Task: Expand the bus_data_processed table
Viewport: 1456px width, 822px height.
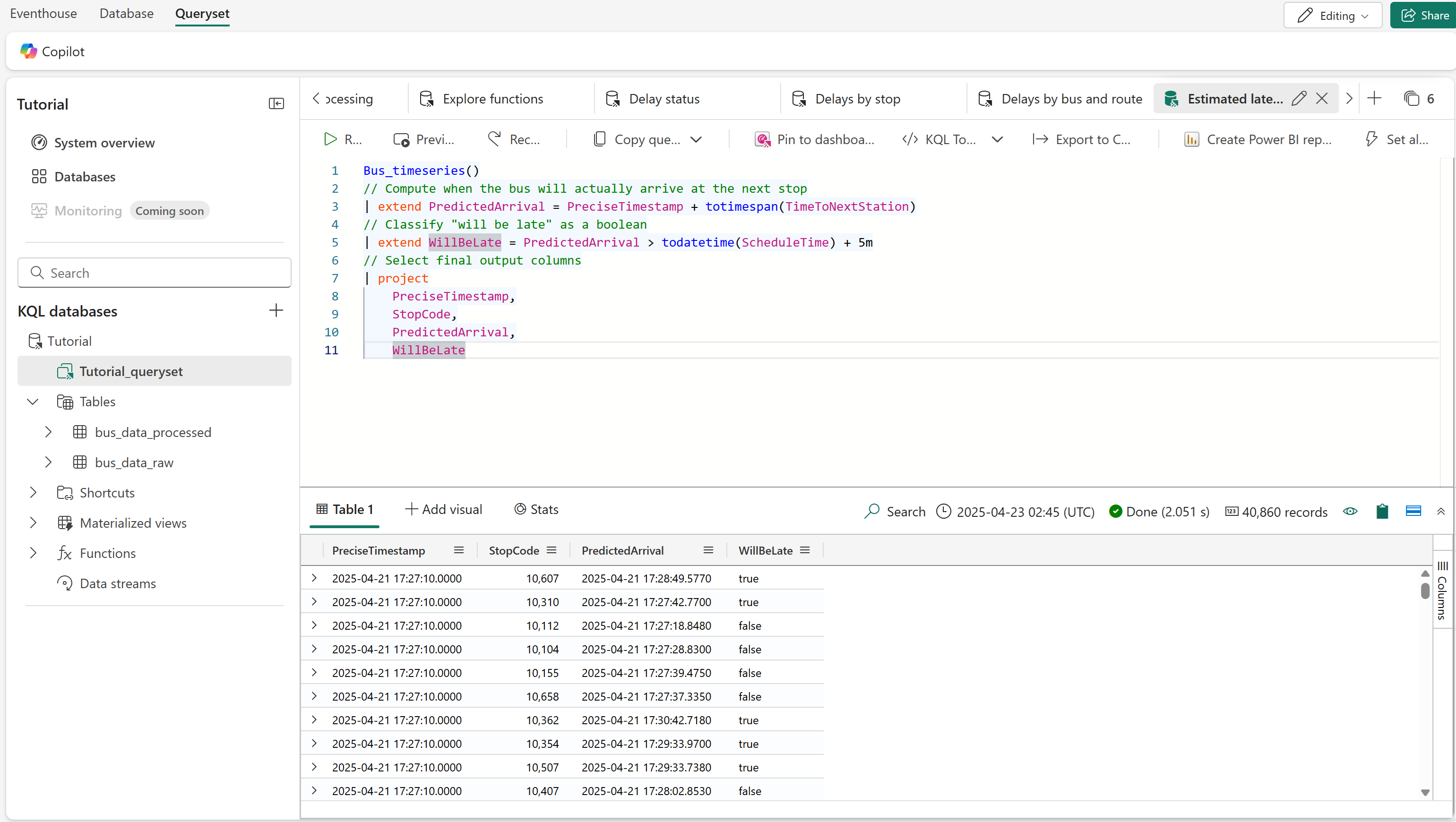Action: (49, 432)
